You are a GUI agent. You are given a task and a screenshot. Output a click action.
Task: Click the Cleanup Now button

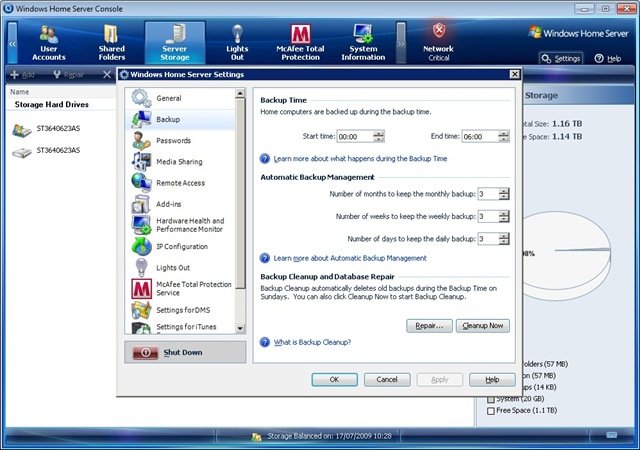pyautogui.click(x=483, y=325)
